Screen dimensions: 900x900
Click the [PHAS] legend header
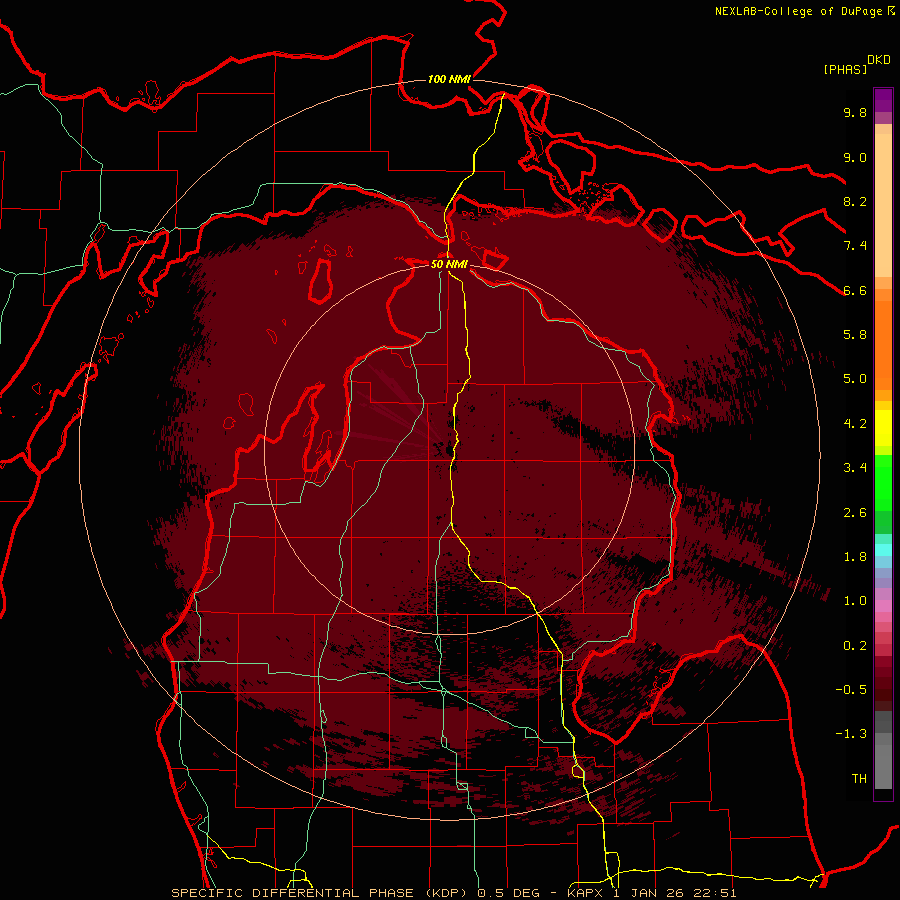845,69
